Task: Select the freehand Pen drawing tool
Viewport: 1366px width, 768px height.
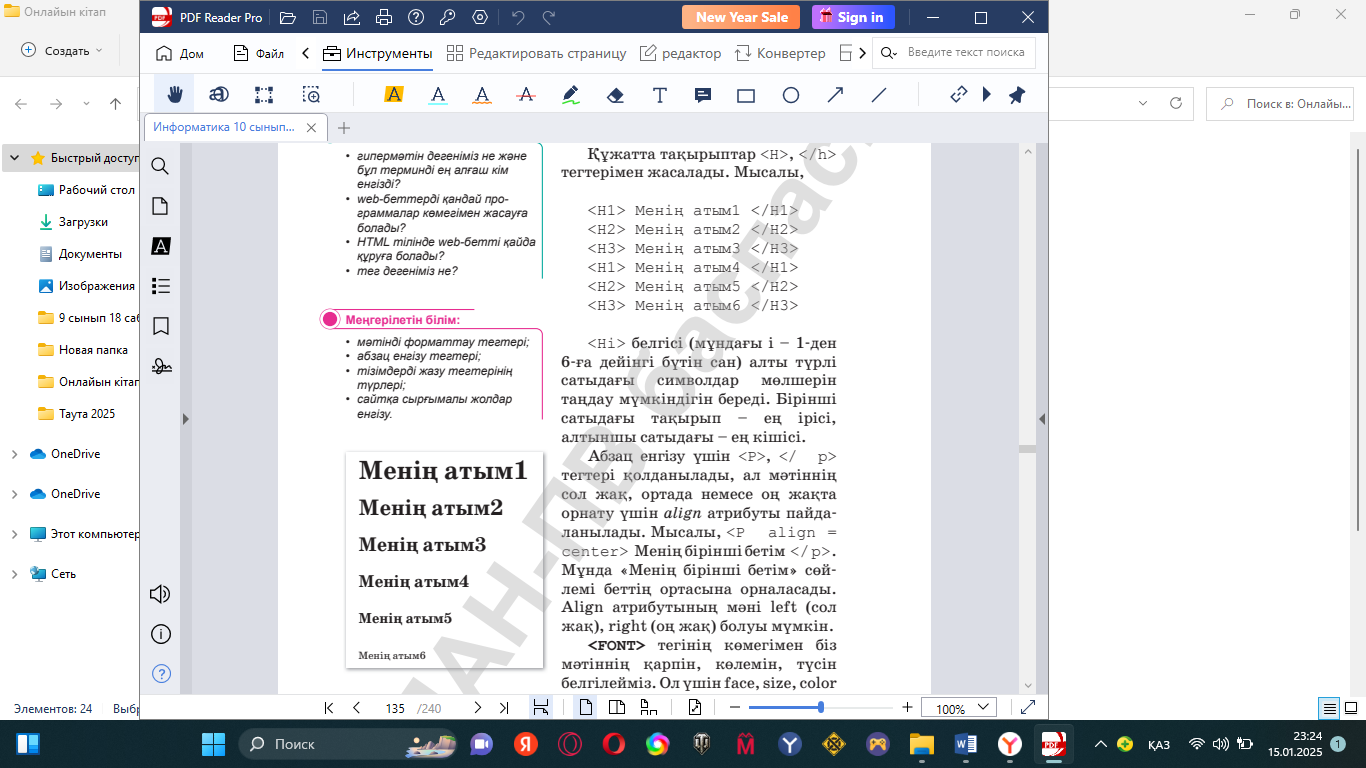Action: (x=570, y=95)
